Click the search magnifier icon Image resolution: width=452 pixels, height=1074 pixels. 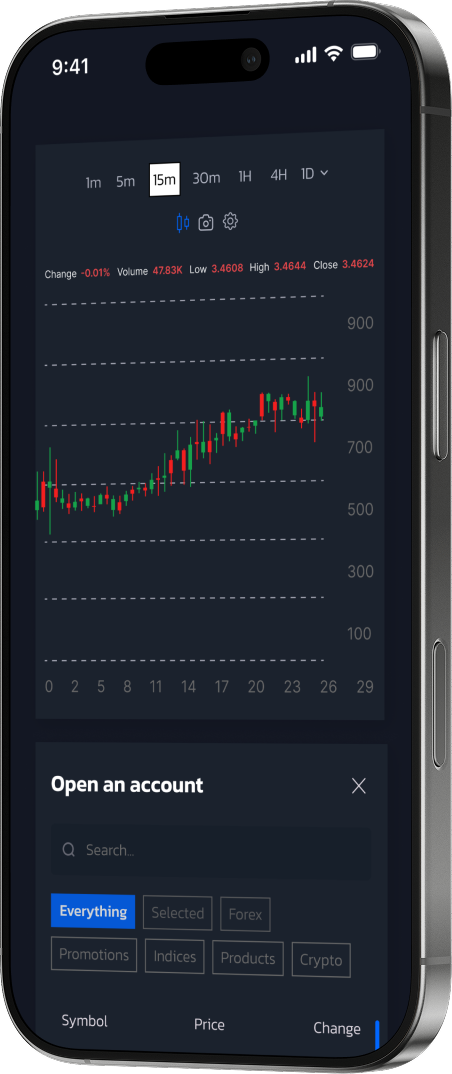tap(68, 850)
